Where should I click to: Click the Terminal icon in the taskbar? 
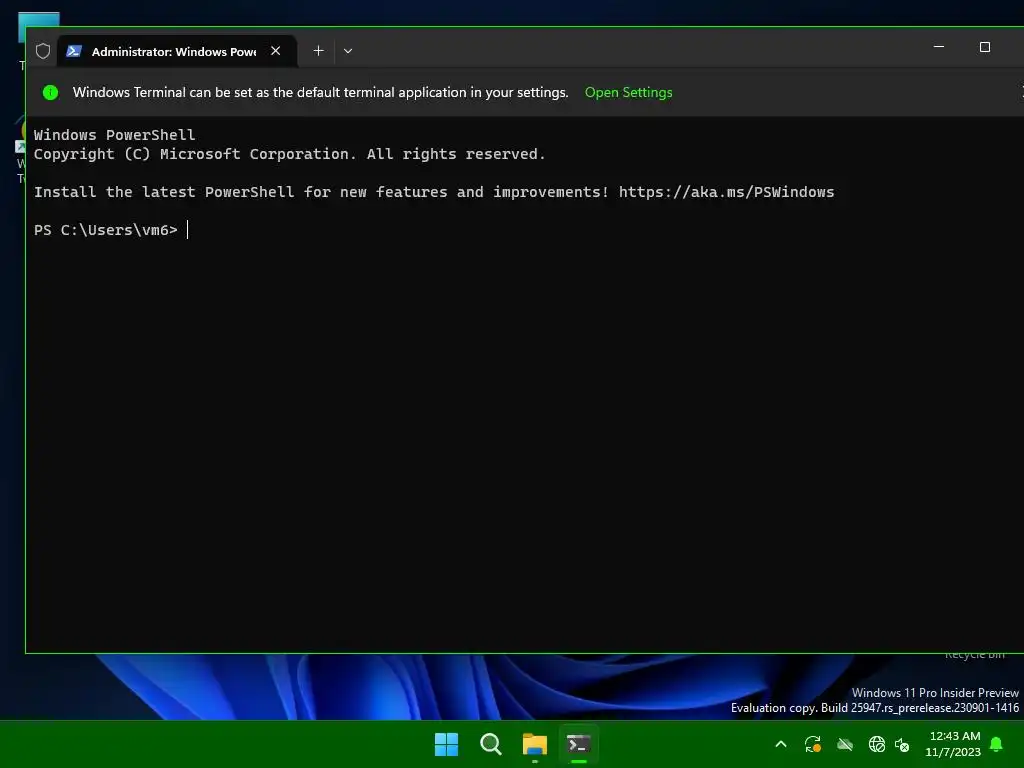(x=579, y=744)
